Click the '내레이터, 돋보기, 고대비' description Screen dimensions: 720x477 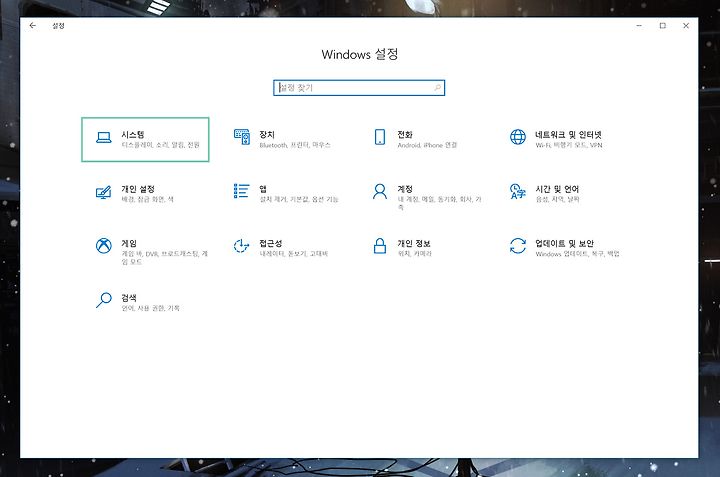pos(294,254)
